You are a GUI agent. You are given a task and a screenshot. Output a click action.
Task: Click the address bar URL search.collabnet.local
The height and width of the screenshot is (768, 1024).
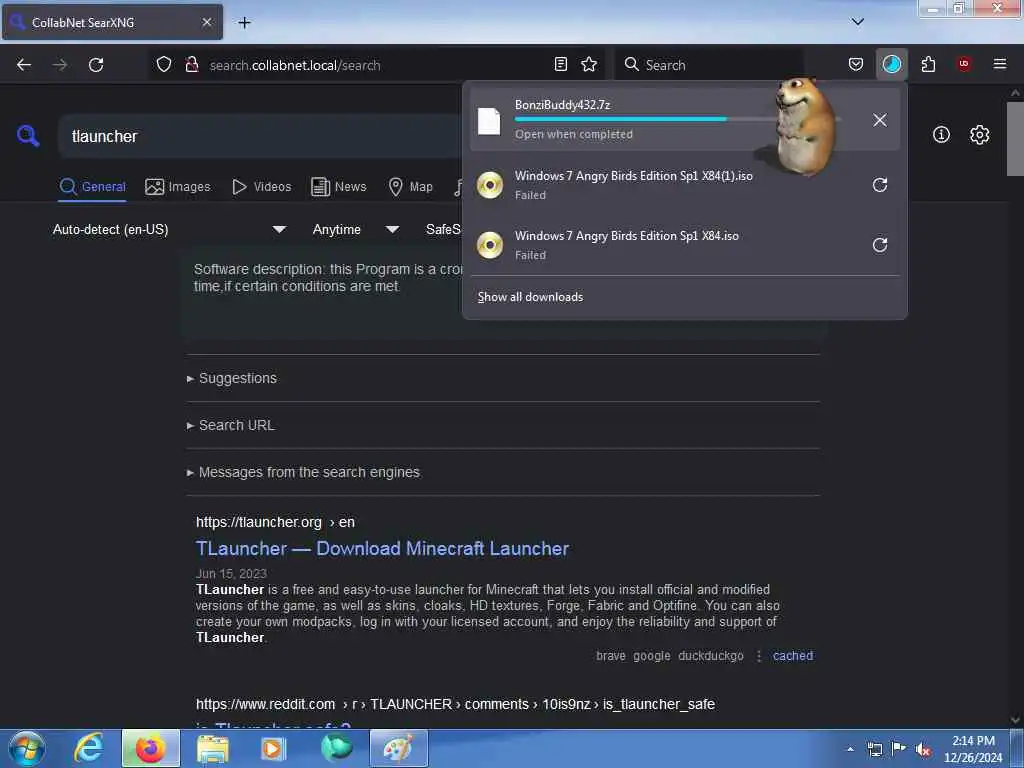point(295,65)
